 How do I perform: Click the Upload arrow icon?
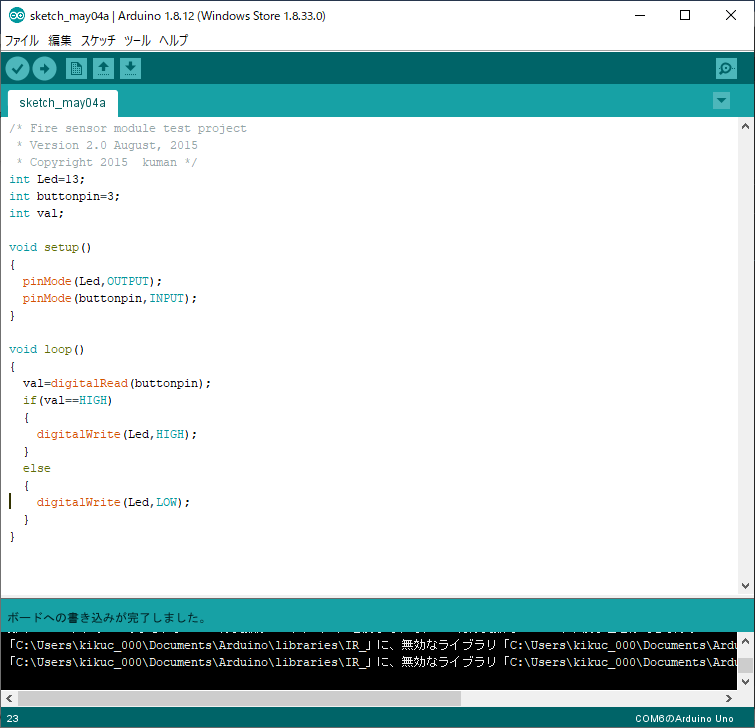coord(45,68)
